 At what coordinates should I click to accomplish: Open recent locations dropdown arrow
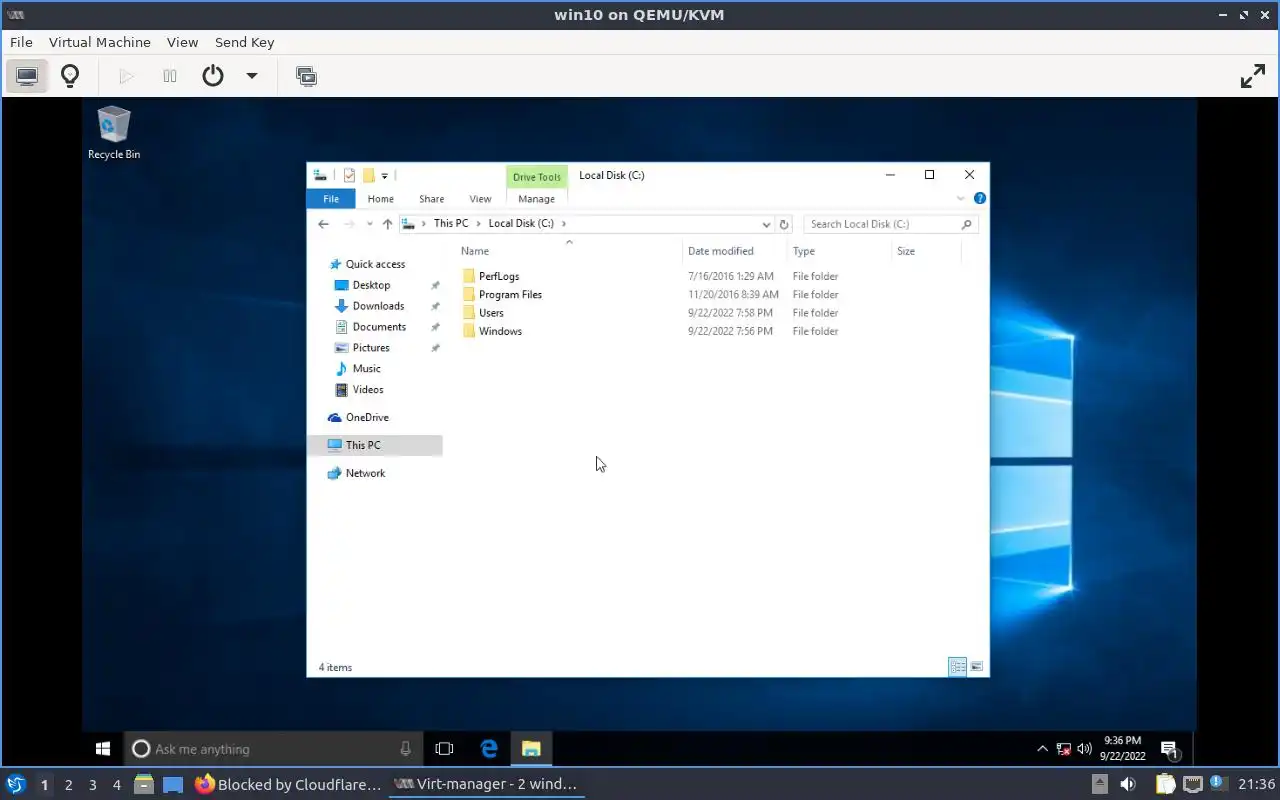369,224
